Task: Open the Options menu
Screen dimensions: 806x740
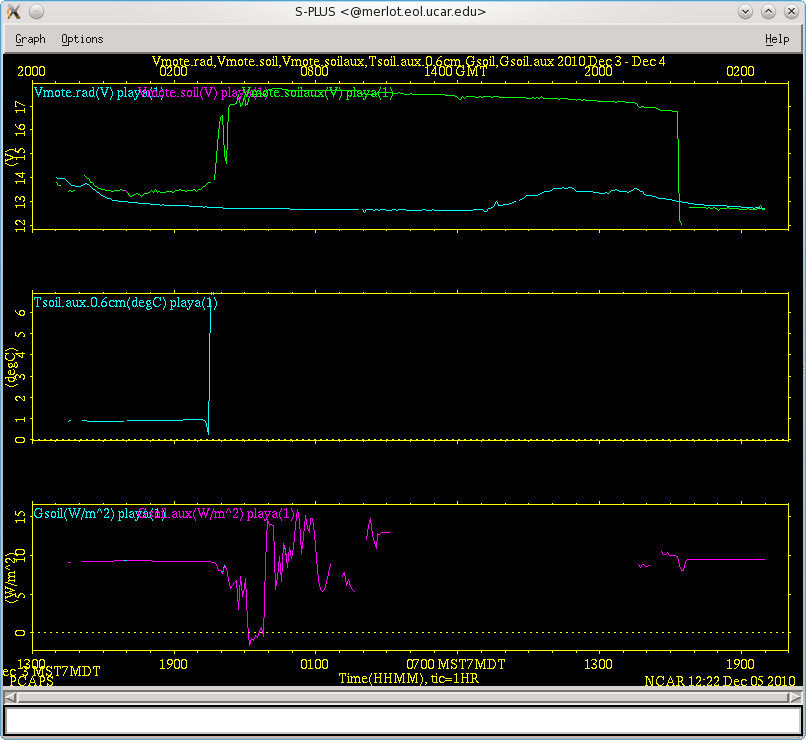Action: pyautogui.click(x=82, y=39)
